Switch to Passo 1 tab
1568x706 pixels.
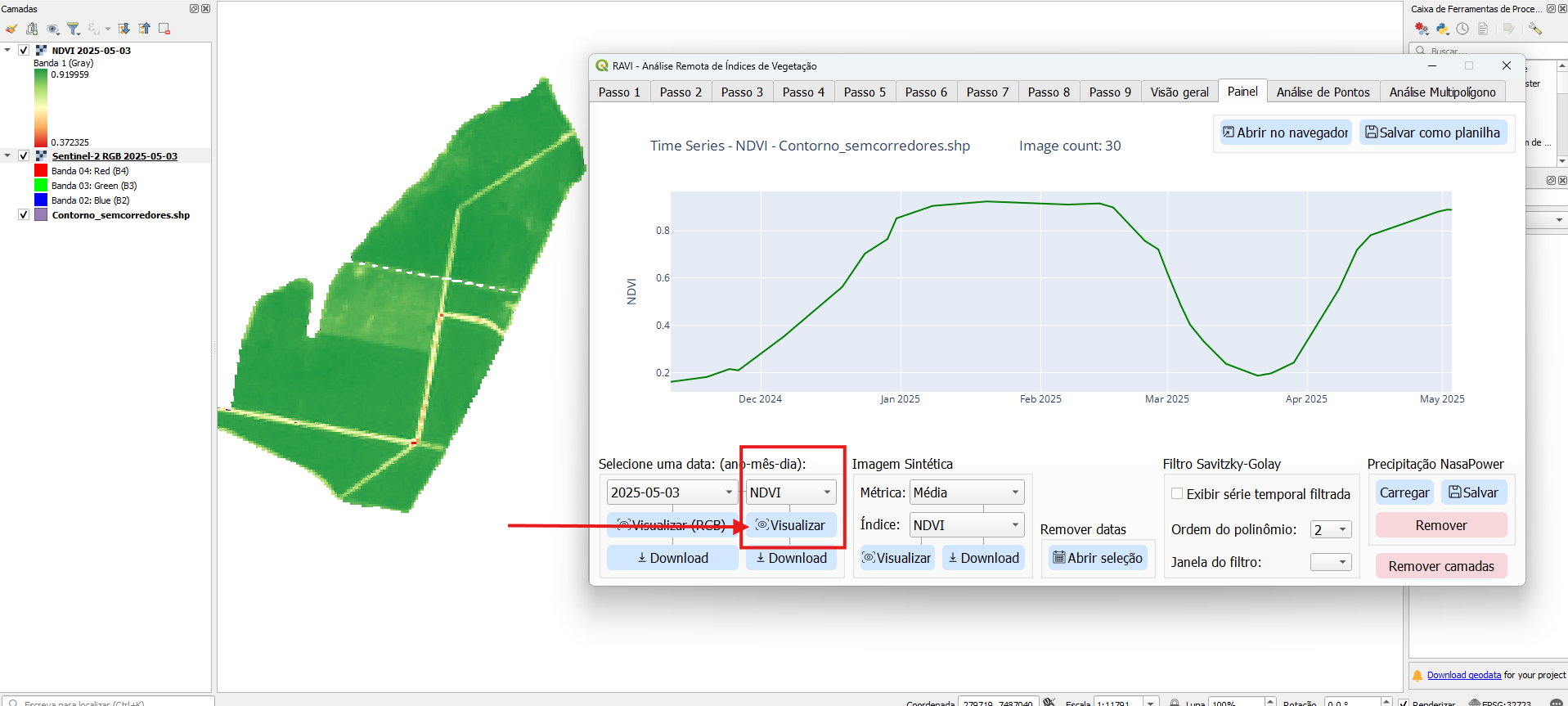pos(619,92)
